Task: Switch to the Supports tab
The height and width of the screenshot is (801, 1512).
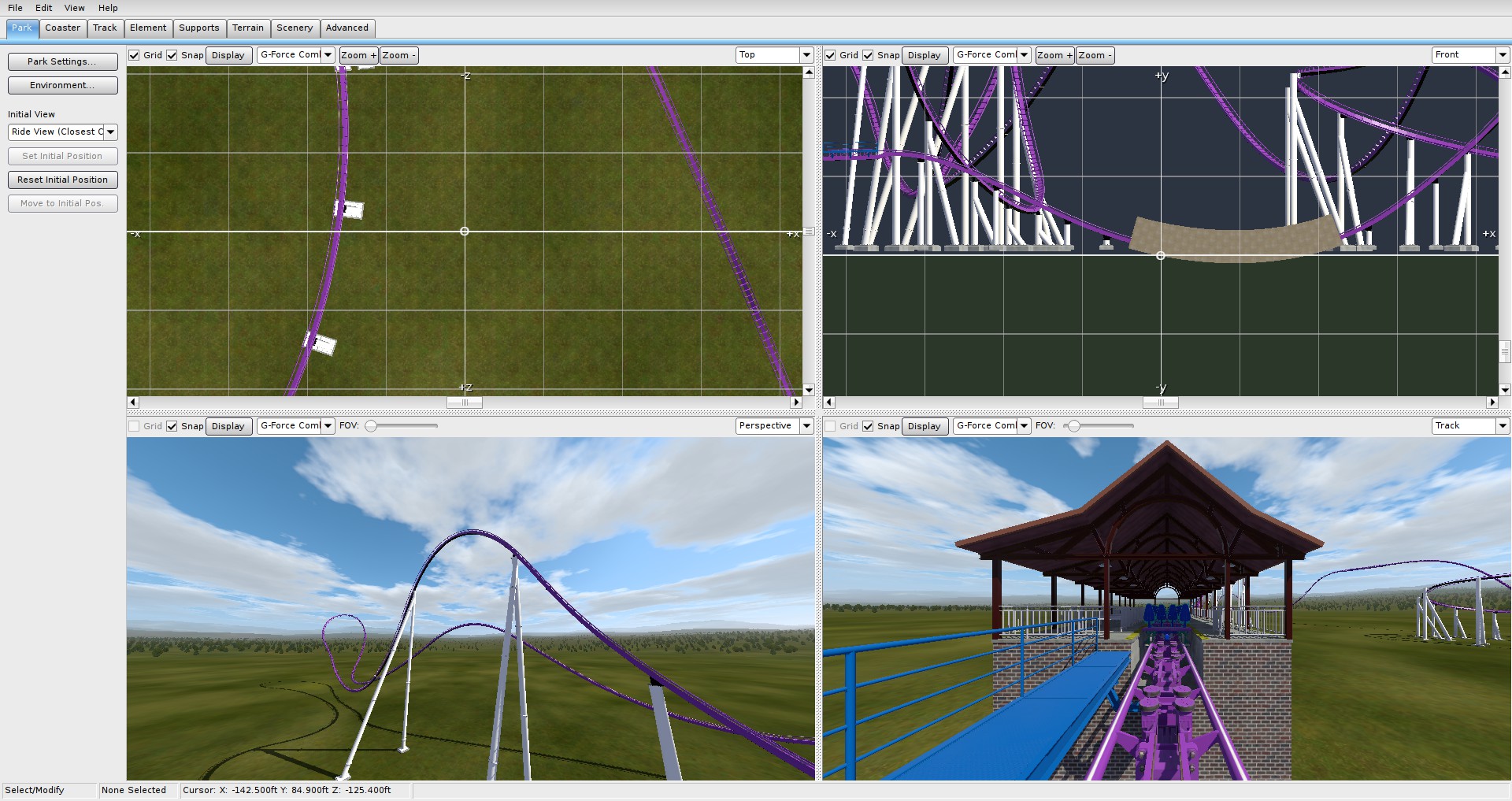Action: coord(199,28)
